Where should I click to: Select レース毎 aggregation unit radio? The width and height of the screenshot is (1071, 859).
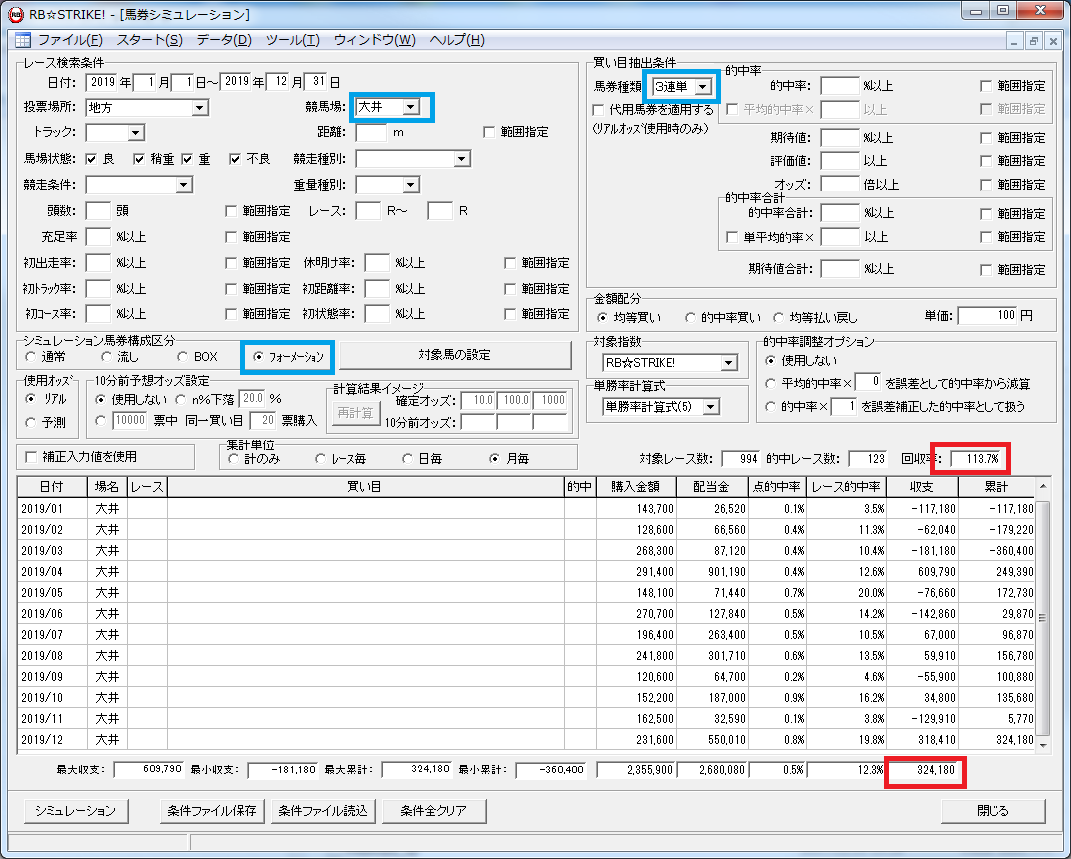(320, 459)
